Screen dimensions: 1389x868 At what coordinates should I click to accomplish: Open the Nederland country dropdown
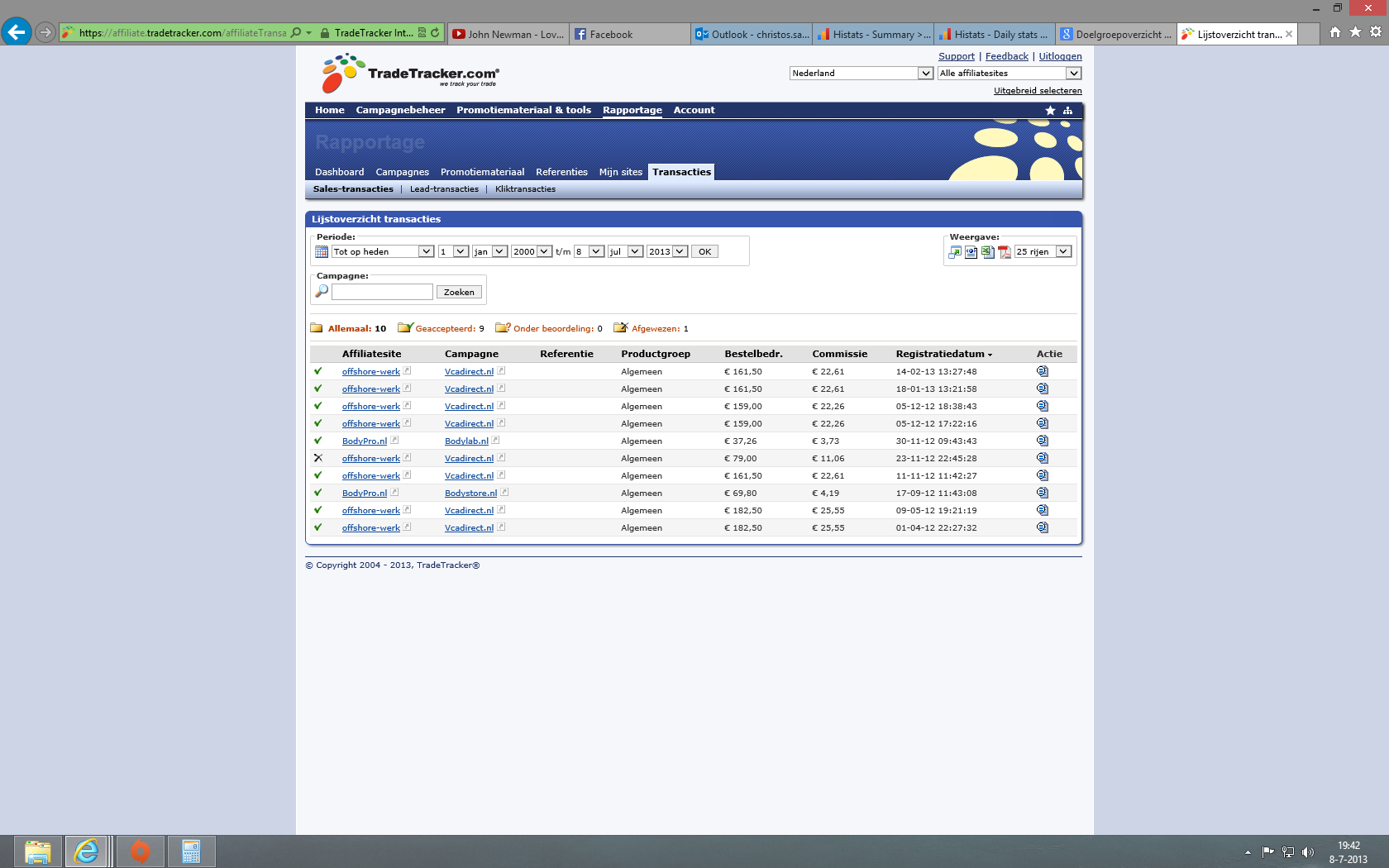pos(862,73)
